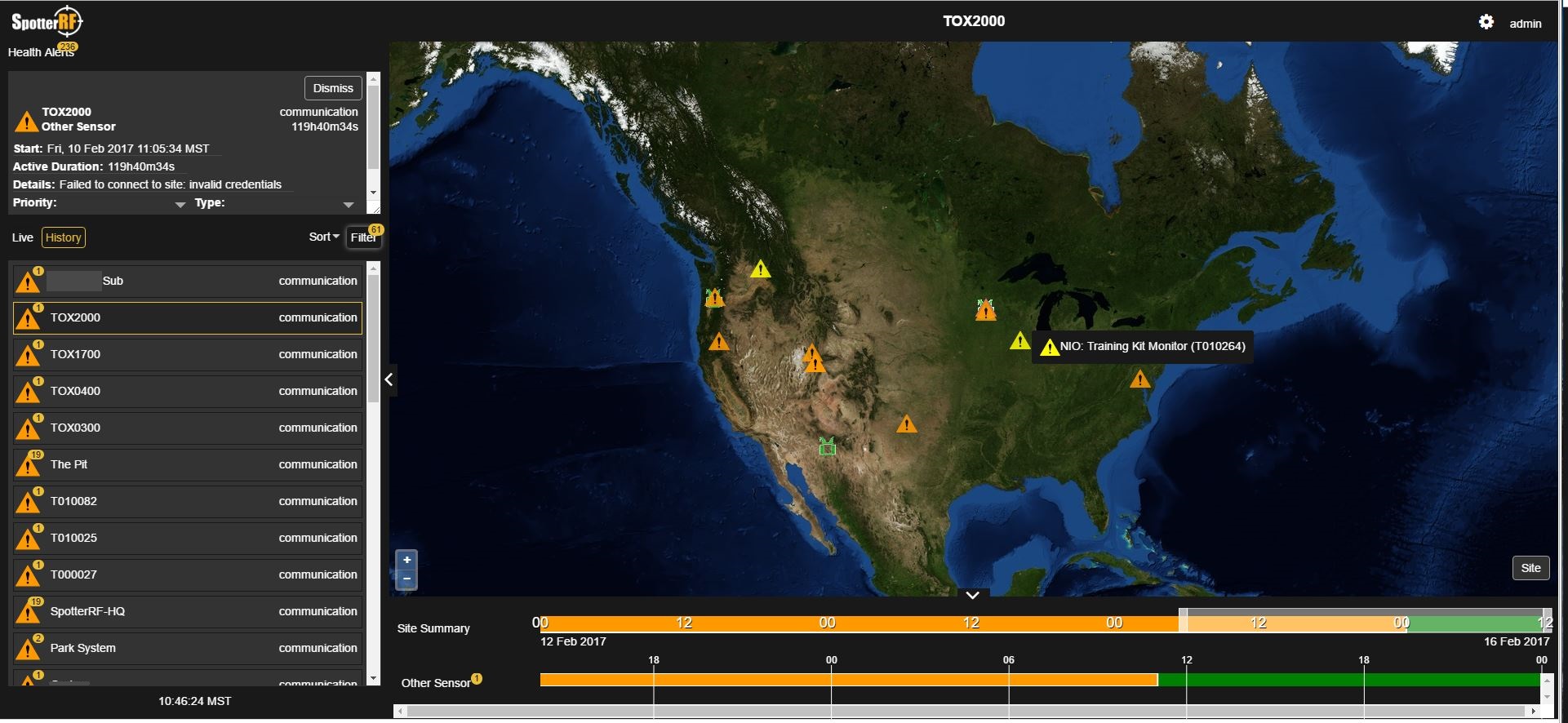Open the Sort dropdown
The width and height of the screenshot is (1568, 723).
click(x=324, y=237)
